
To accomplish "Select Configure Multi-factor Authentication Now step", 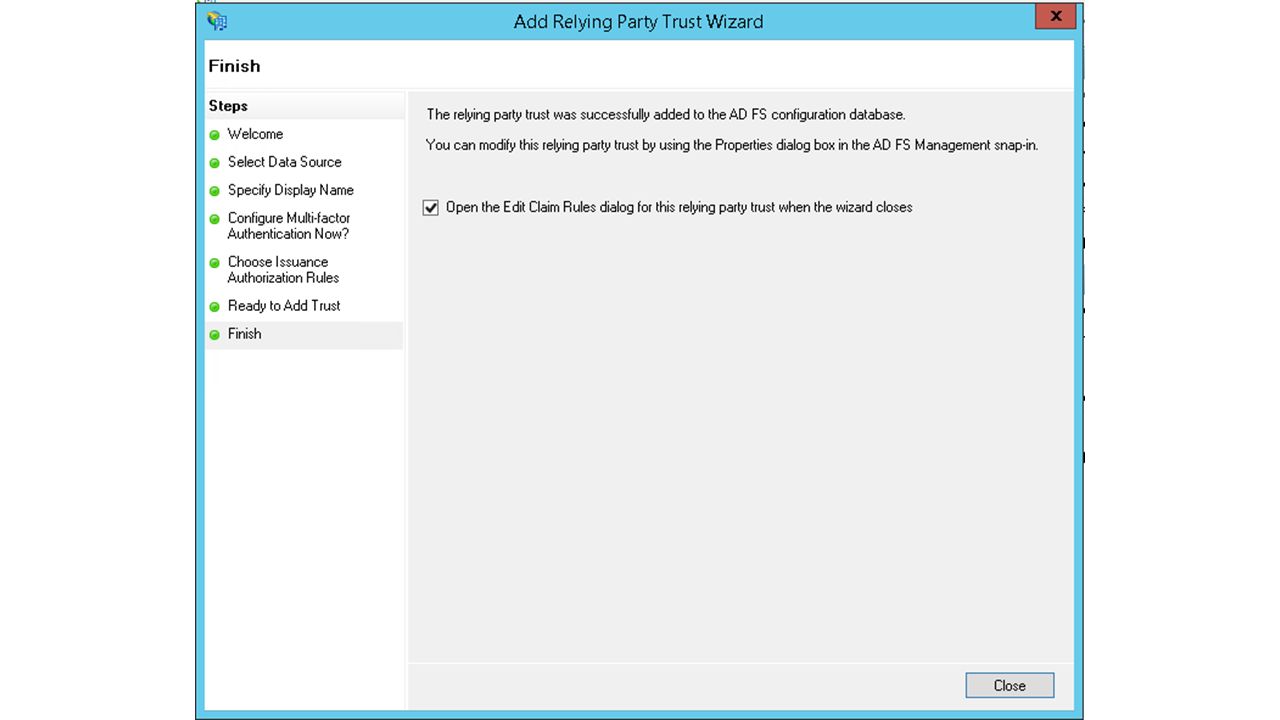I will pos(288,226).
